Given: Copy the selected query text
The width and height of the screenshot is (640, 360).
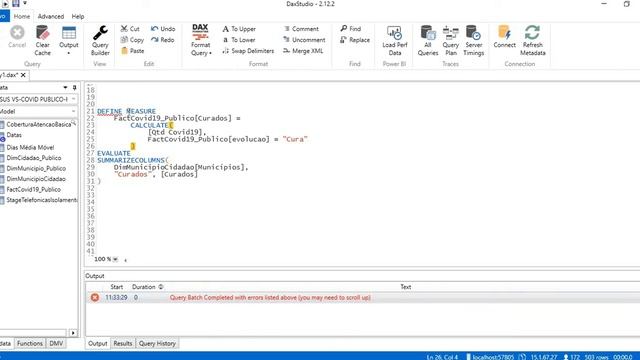Looking at the screenshot, I should (132, 40).
